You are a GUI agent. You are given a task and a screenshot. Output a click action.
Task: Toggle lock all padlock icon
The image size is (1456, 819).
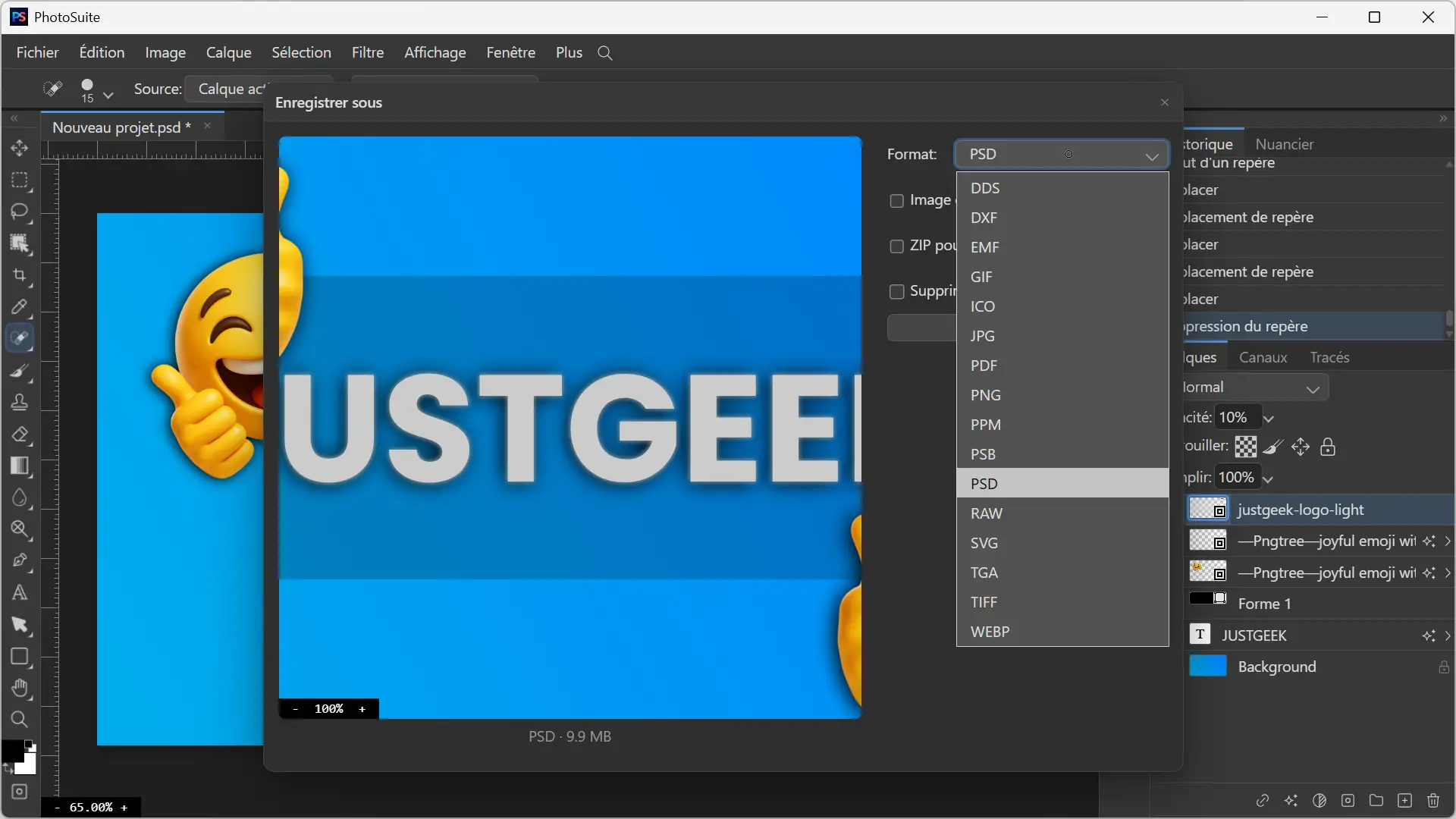[x=1328, y=447]
